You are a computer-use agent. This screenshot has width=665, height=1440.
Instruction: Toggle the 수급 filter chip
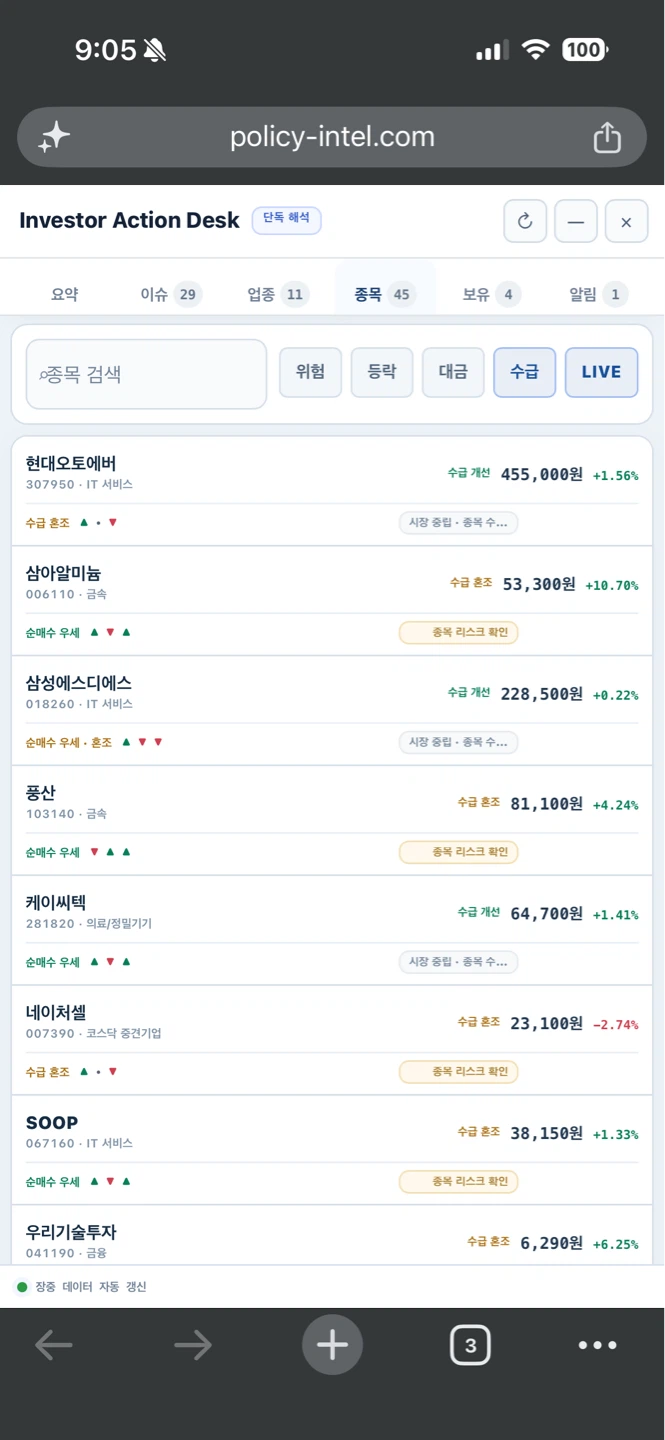click(524, 372)
